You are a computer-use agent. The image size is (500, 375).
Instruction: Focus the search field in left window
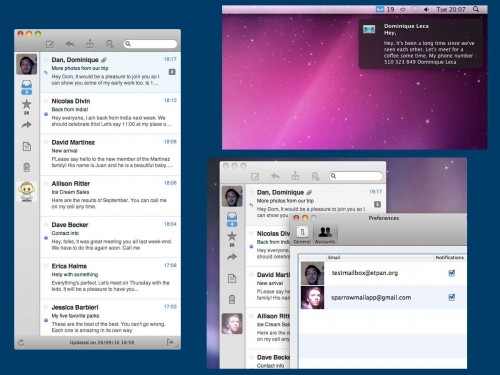tap(150, 44)
